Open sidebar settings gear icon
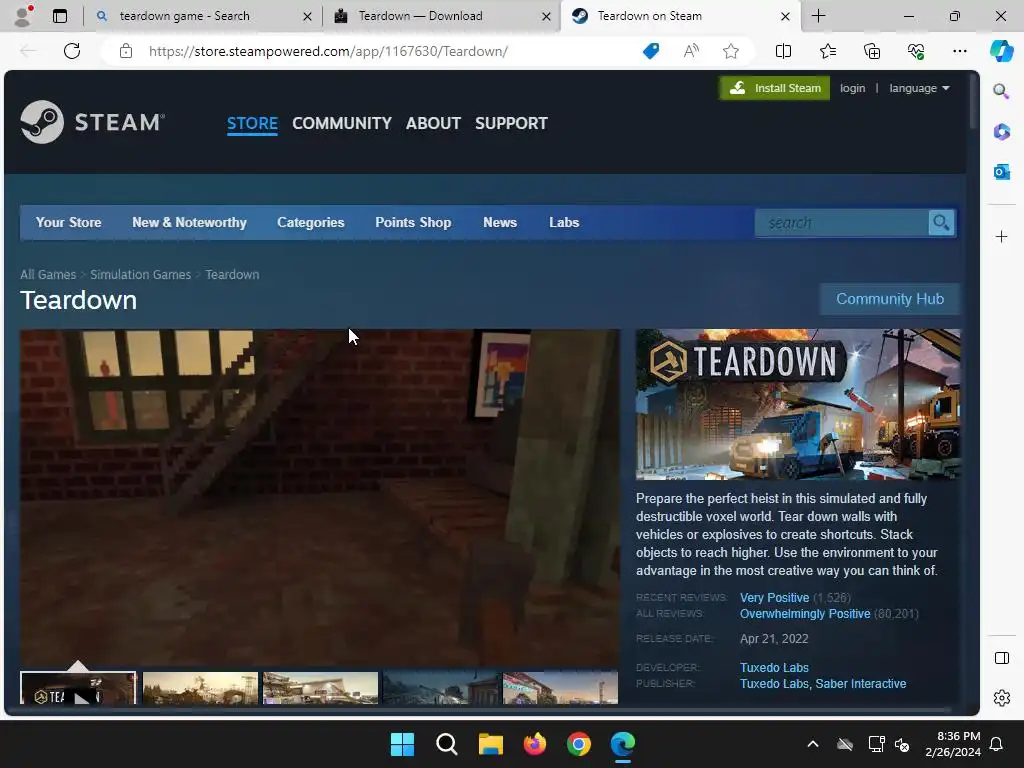This screenshot has width=1024, height=768. tap(1001, 698)
